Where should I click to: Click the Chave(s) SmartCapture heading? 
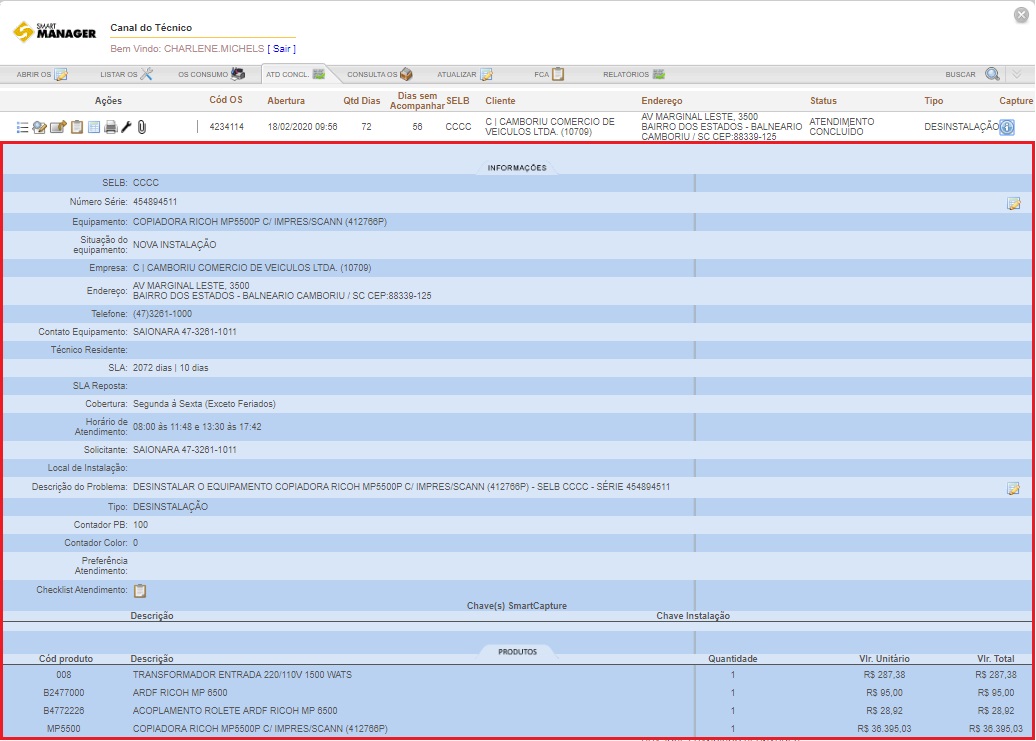point(517,606)
